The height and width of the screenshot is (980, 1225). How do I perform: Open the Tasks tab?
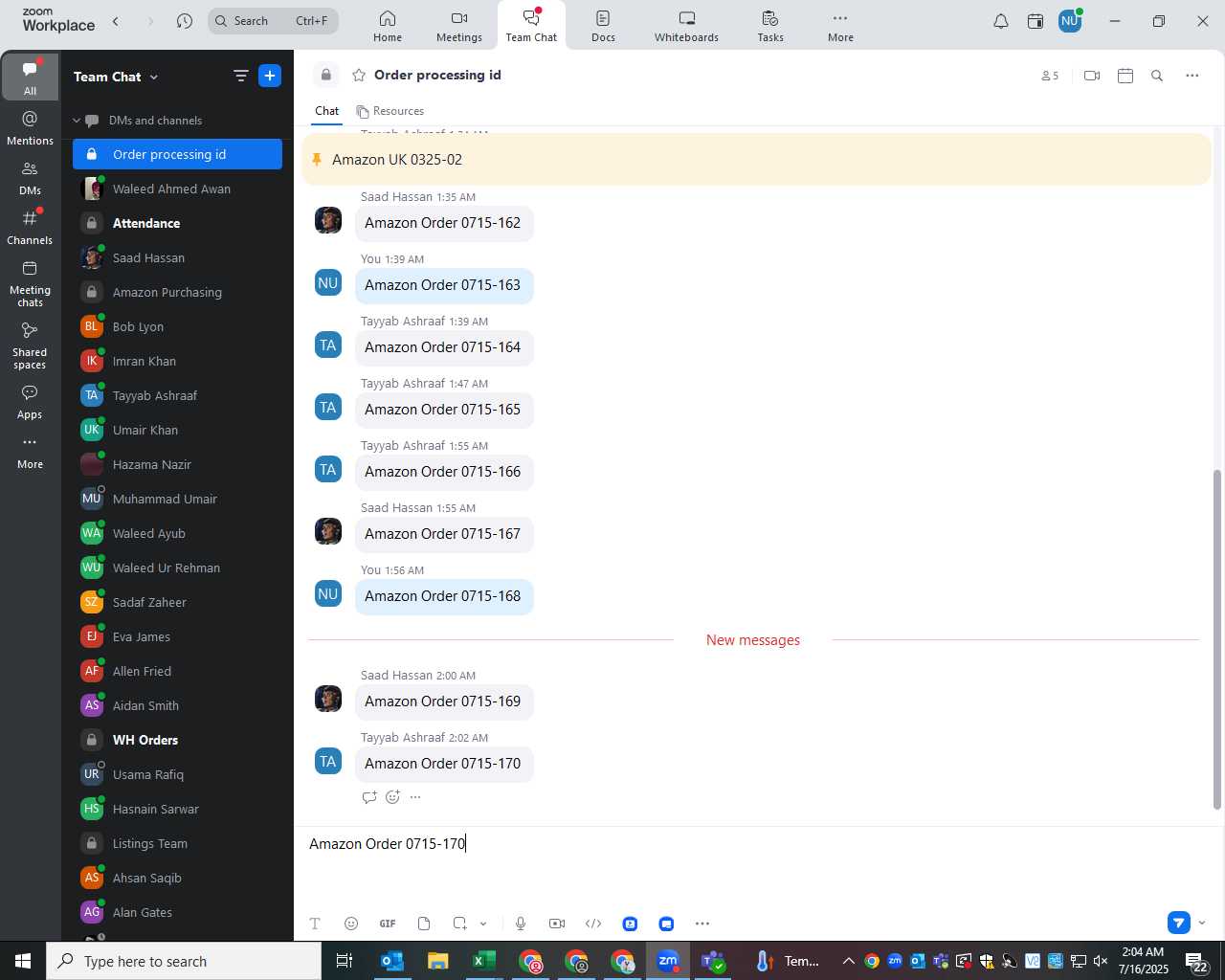pyautogui.click(x=770, y=26)
